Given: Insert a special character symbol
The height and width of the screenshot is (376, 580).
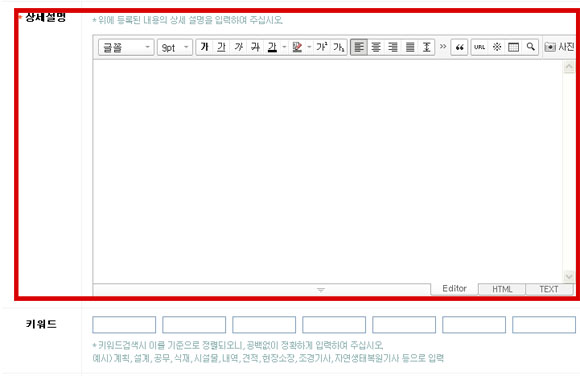Looking at the screenshot, I should pos(497,47).
